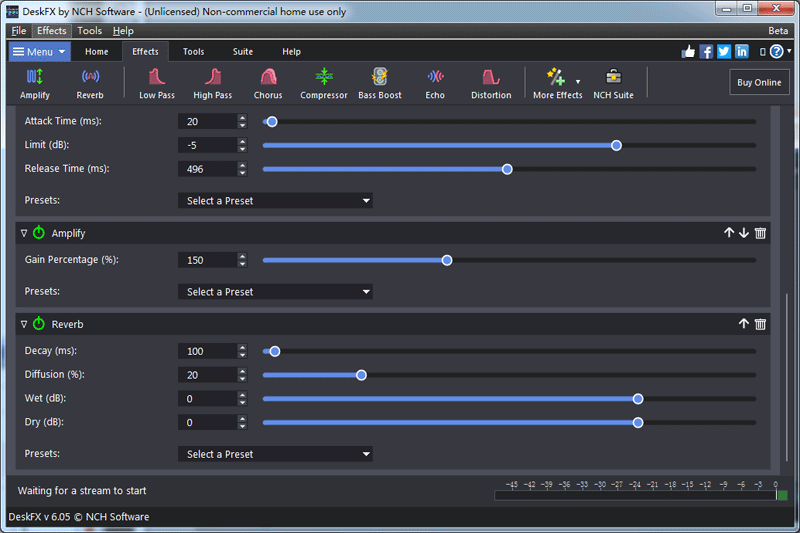This screenshot has height=533, width=800.
Task: Click the Gain Percentage slider handle
Action: pos(447,260)
